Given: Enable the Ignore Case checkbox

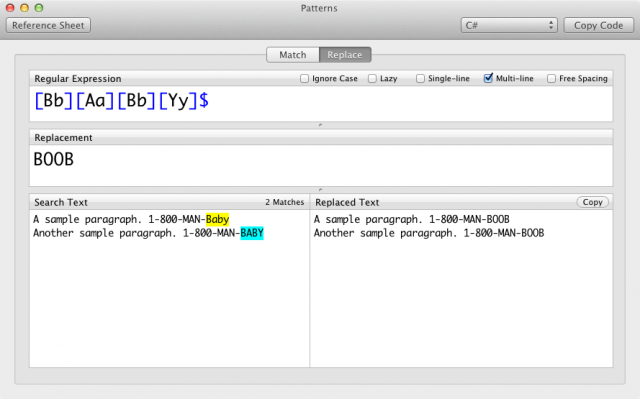Looking at the screenshot, I should pos(304,78).
